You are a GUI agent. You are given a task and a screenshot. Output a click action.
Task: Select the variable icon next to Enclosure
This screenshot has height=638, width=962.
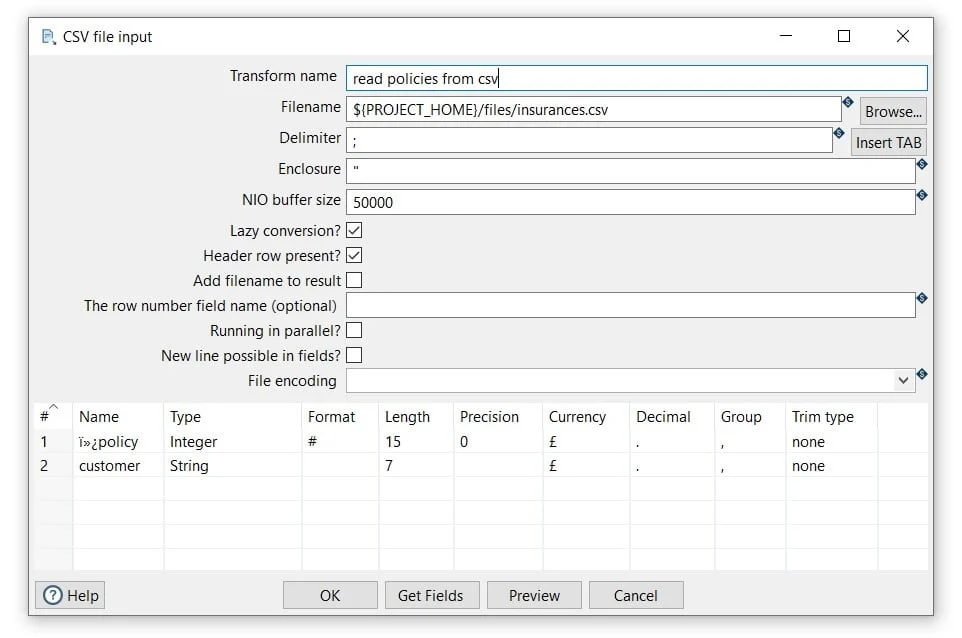pos(923,162)
